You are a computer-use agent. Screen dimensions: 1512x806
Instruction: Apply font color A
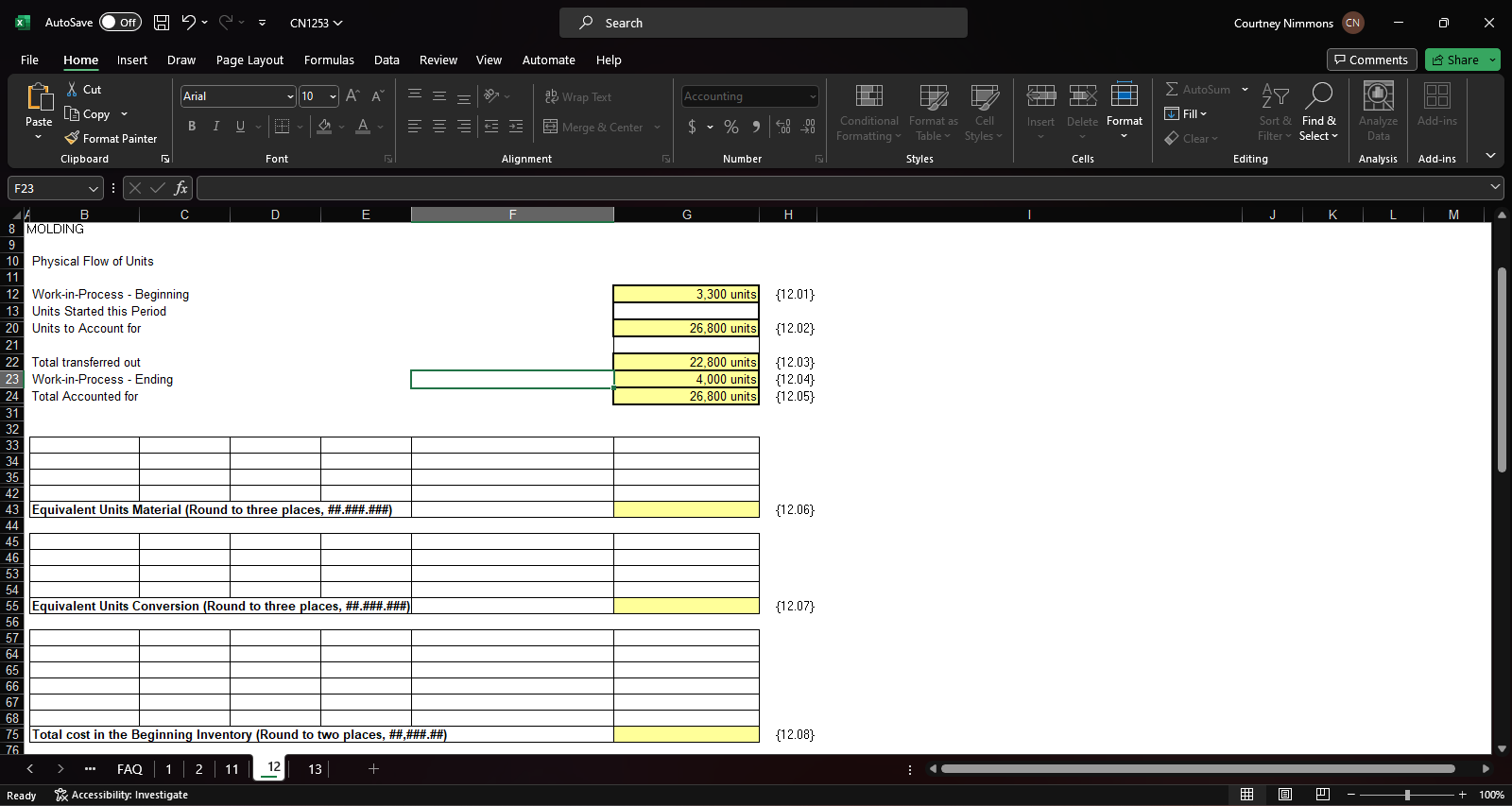[x=363, y=127]
